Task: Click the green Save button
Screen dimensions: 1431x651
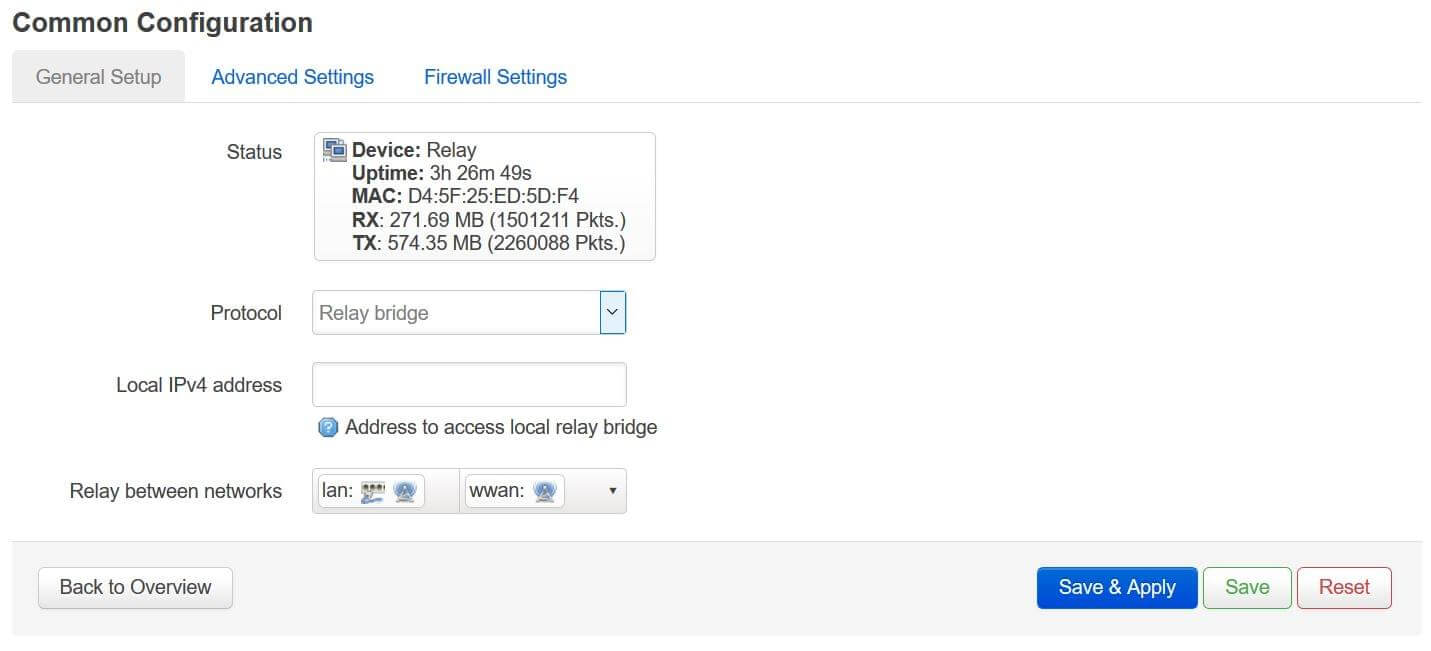Action: tap(1246, 588)
